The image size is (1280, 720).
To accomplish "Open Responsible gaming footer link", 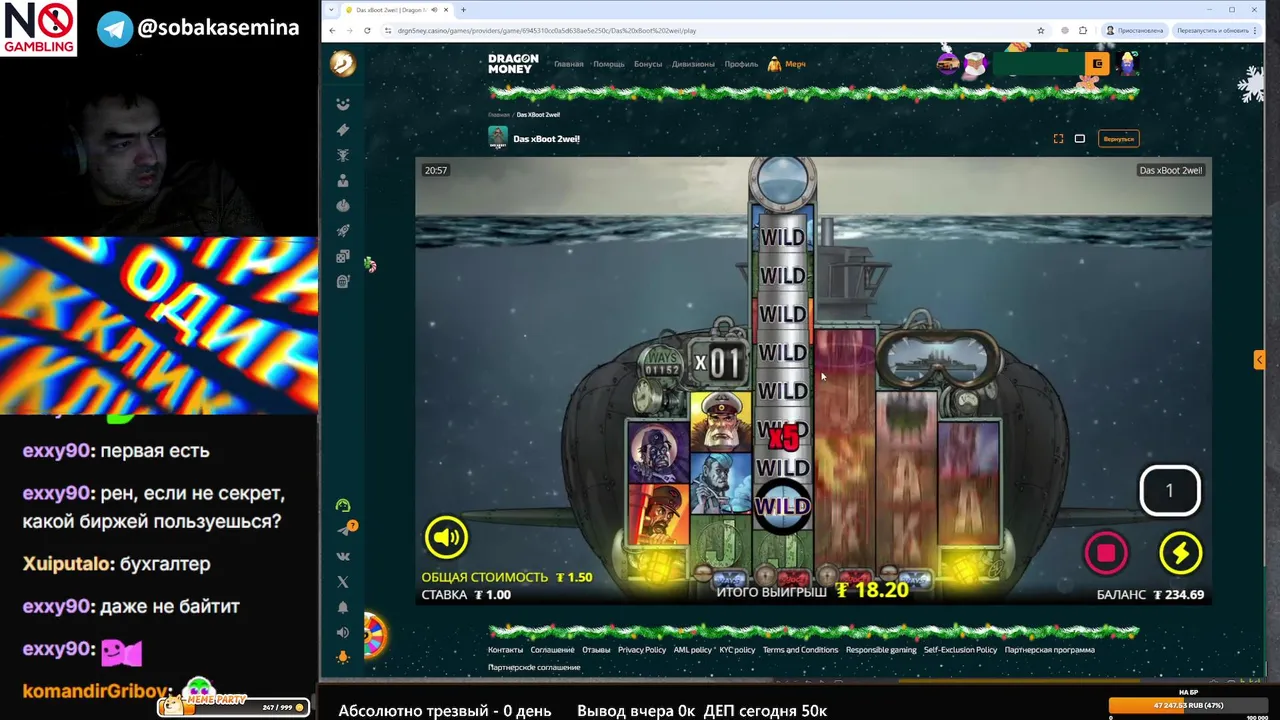I will tap(881, 650).
